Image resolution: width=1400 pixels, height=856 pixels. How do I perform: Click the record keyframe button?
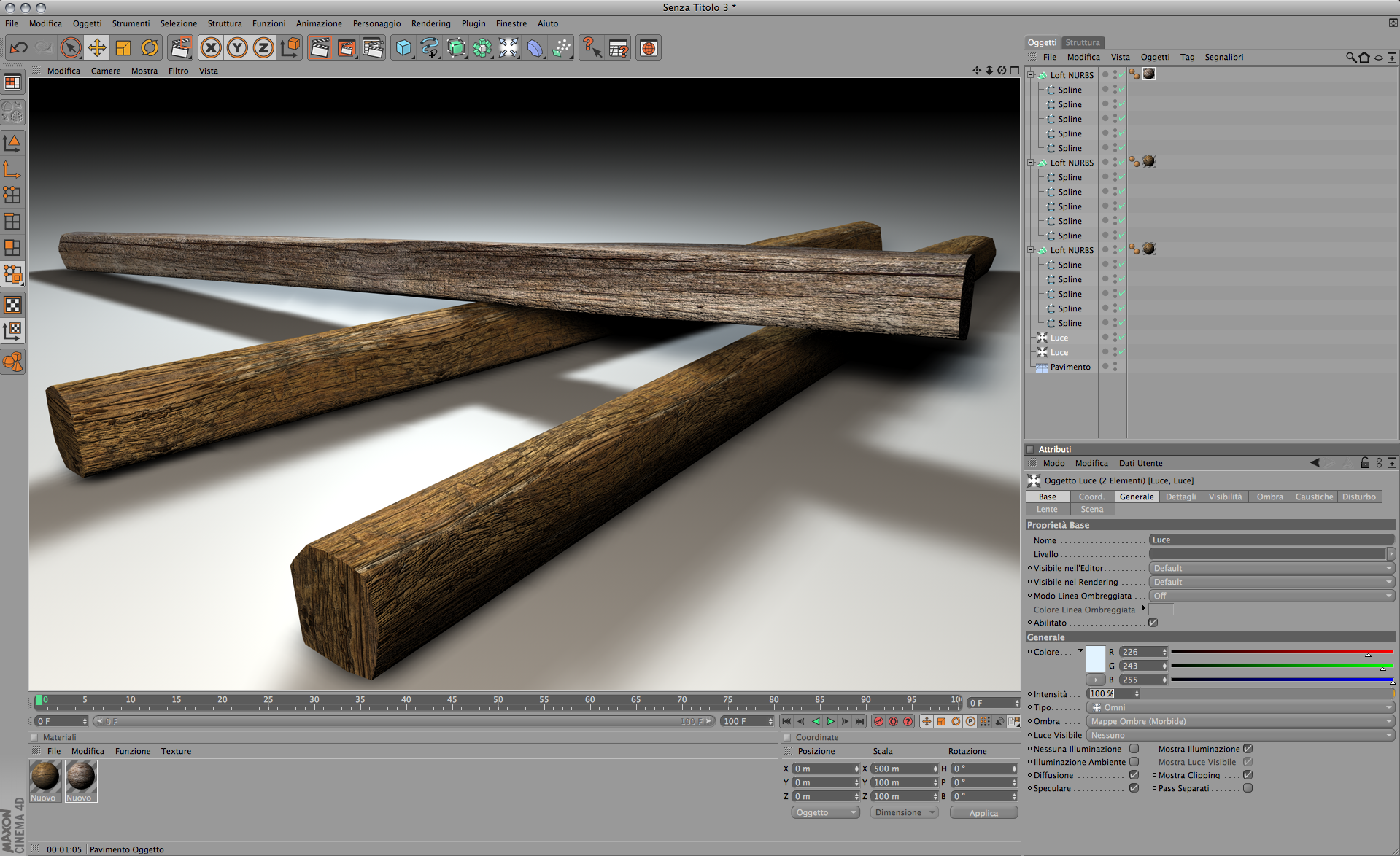coord(878,721)
